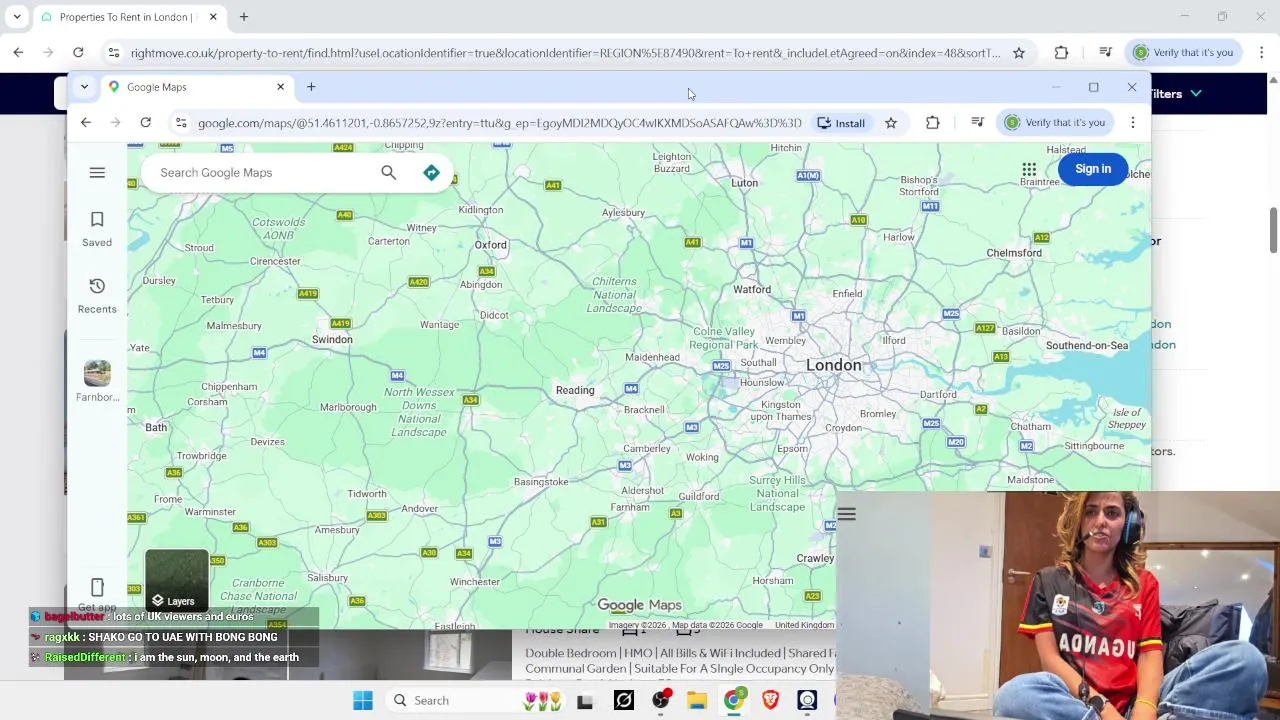Open the Google Maps hamburger menu
Image resolution: width=1280 pixels, height=720 pixels.
coord(97,173)
